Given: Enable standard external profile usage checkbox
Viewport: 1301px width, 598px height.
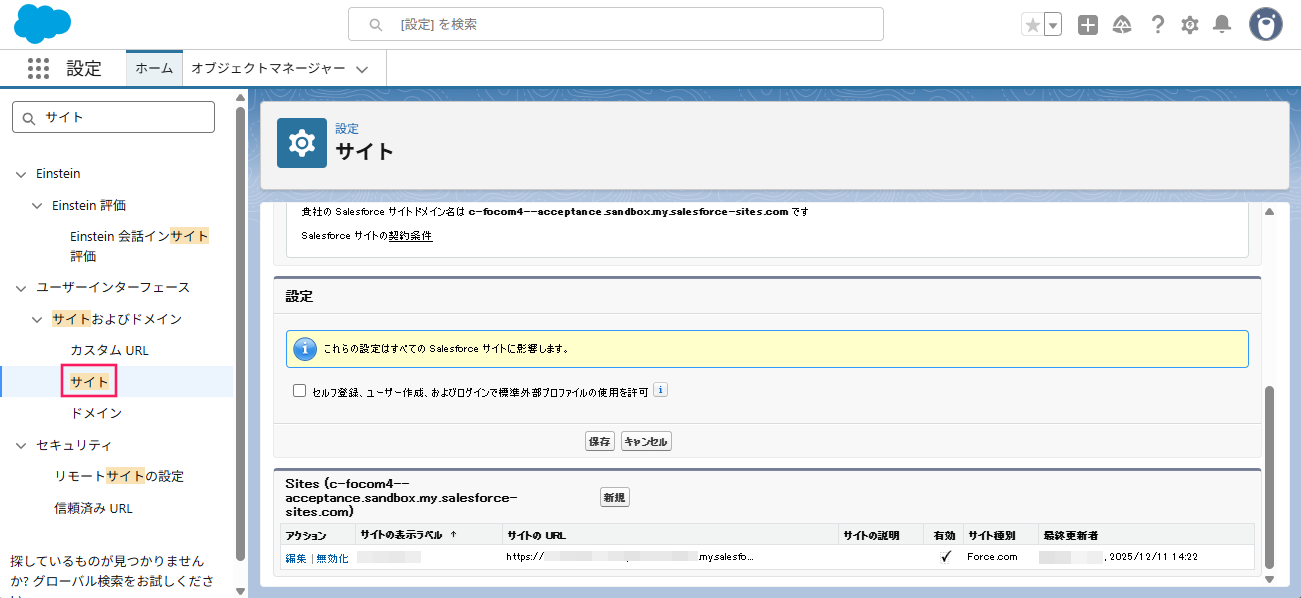Looking at the screenshot, I should pos(299,391).
